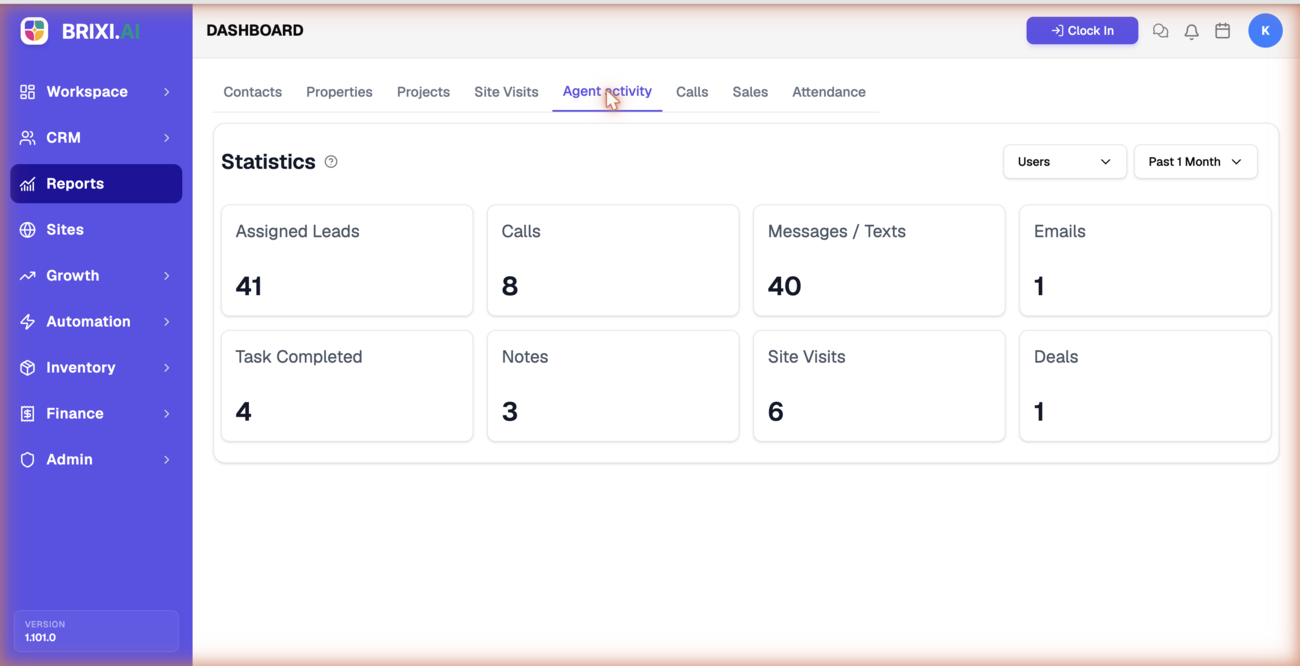The width and height of the screenshot is (1300, 666).
Task: Click the Statistics help question-mark icon
Action: coord(331,162)
